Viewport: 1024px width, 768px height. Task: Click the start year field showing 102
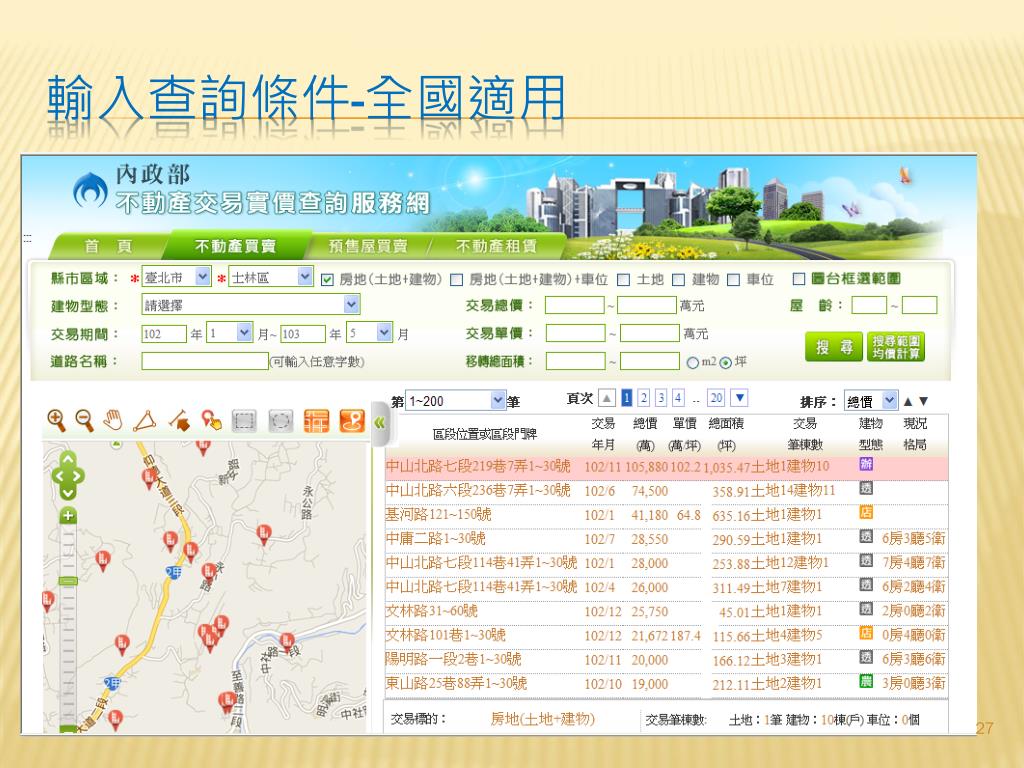pos(164,334)
